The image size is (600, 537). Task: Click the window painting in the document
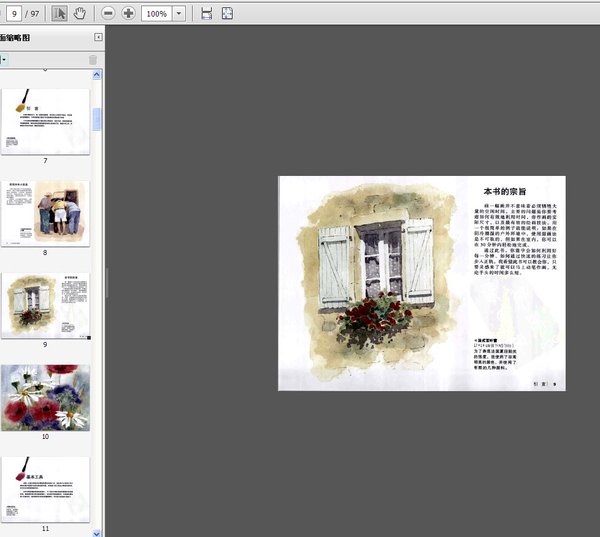(377, 281)
